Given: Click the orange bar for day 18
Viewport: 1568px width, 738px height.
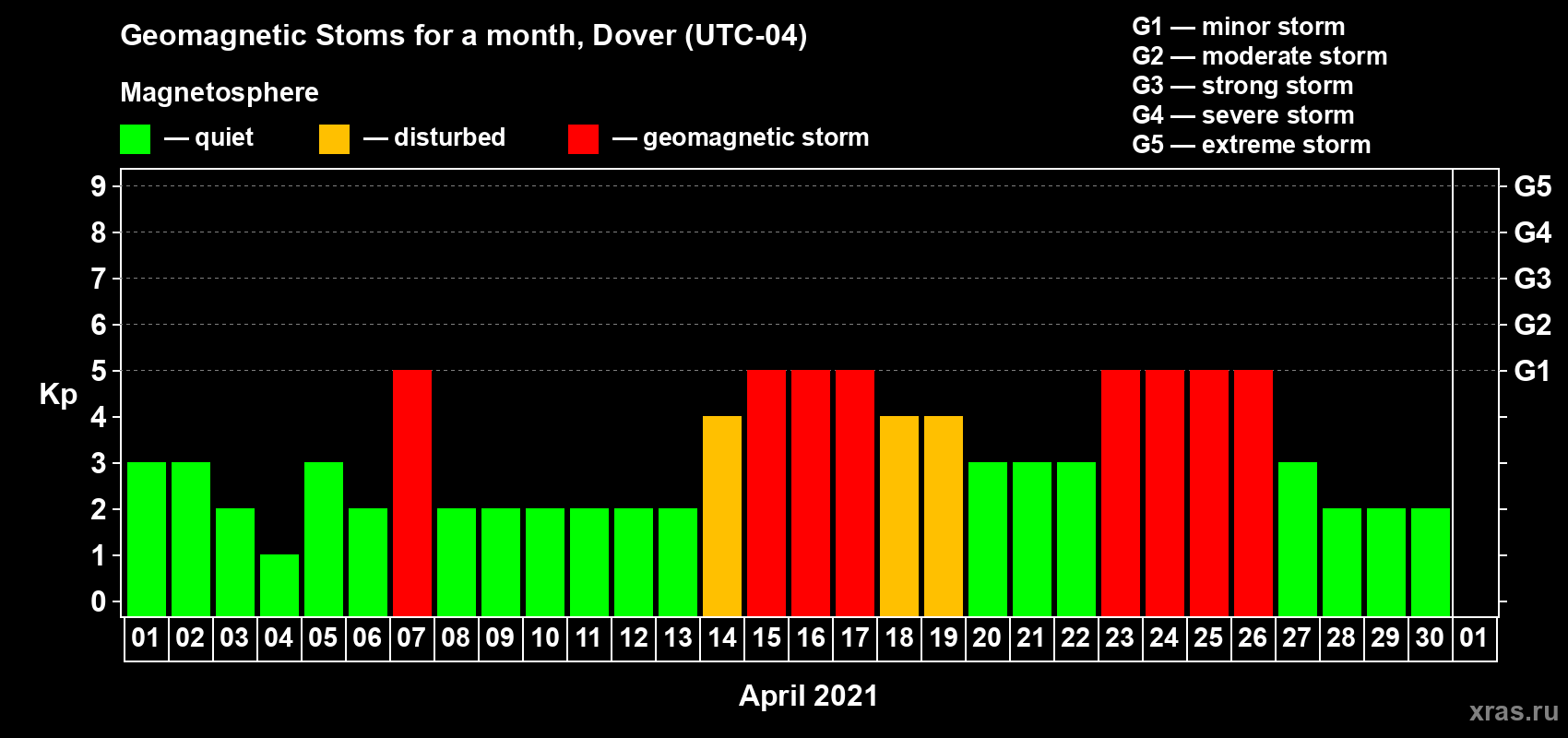Looking at the screenshot, I should [x=899, y=517].
